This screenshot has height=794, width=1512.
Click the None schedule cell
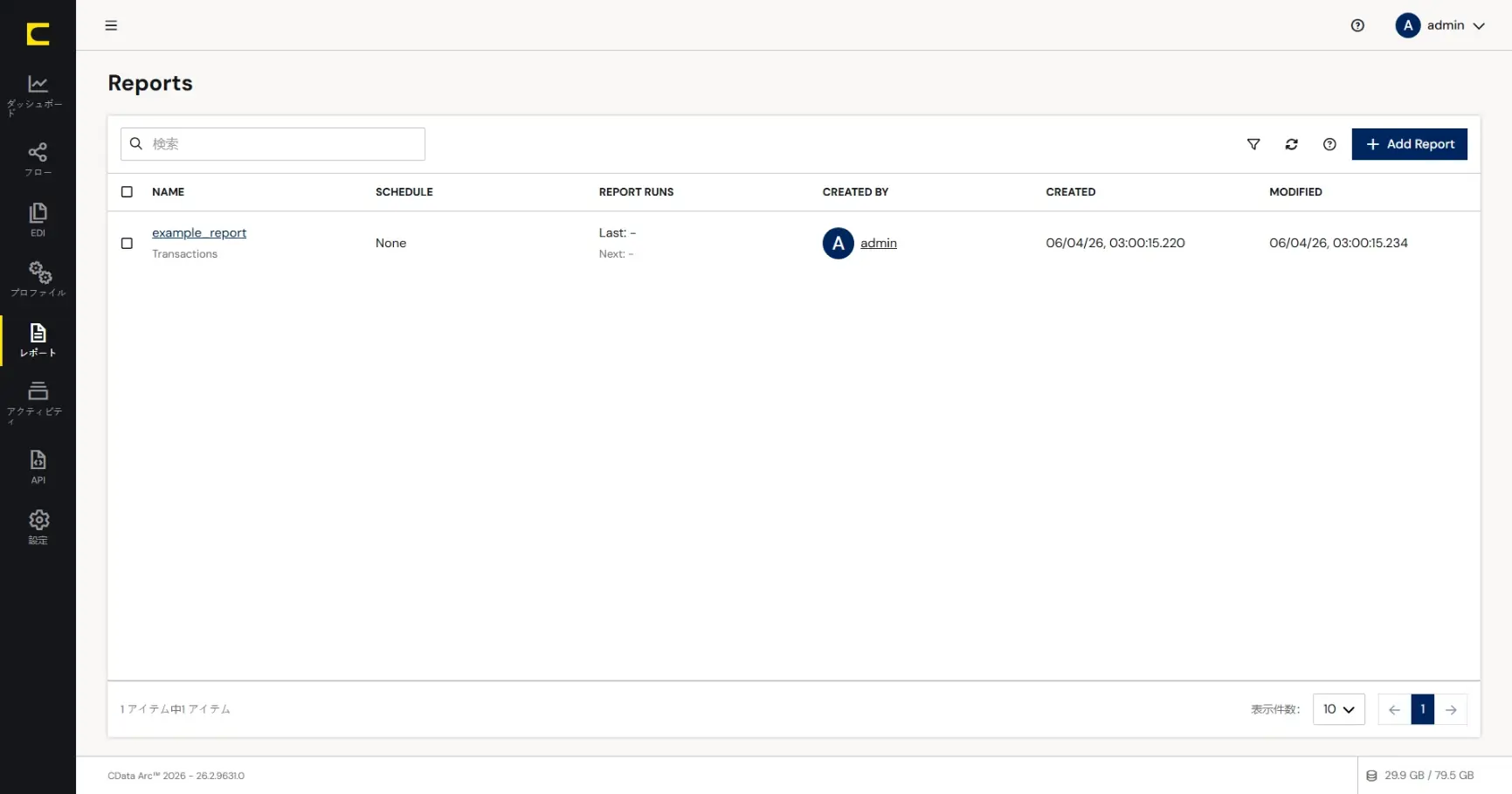(390, 243)
